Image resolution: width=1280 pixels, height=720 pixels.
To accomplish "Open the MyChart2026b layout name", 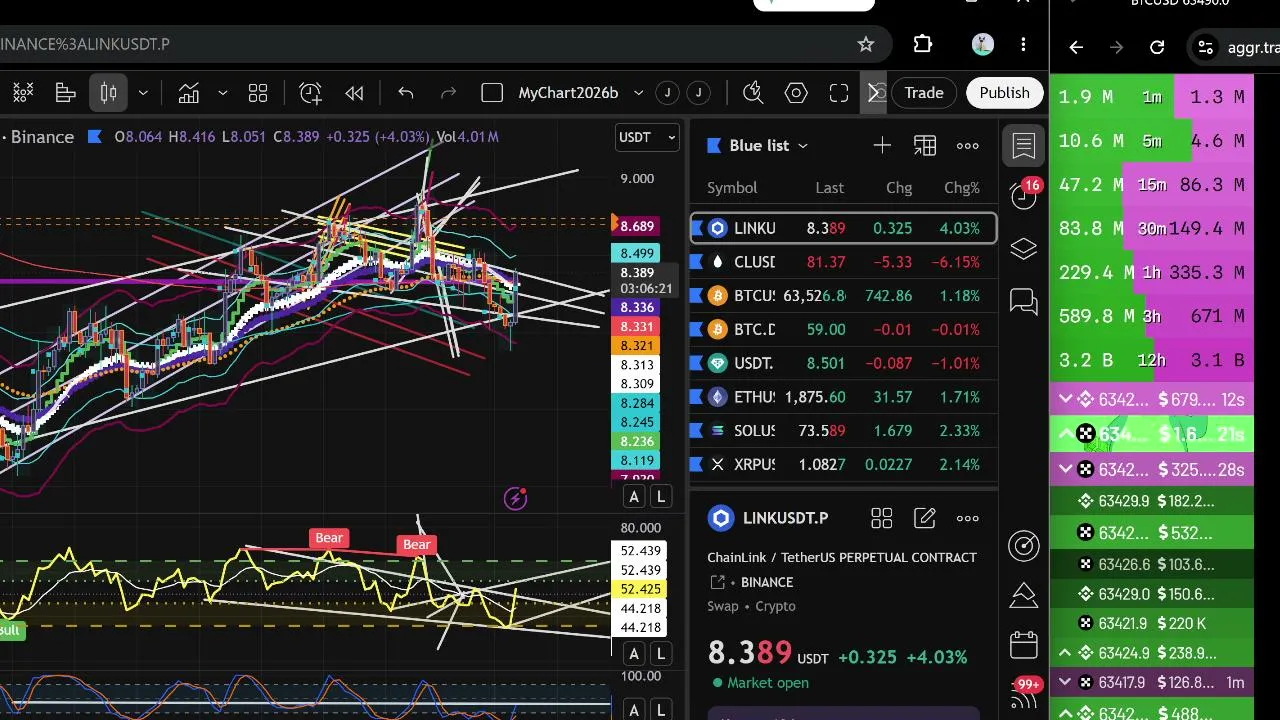I will (568, 93).
